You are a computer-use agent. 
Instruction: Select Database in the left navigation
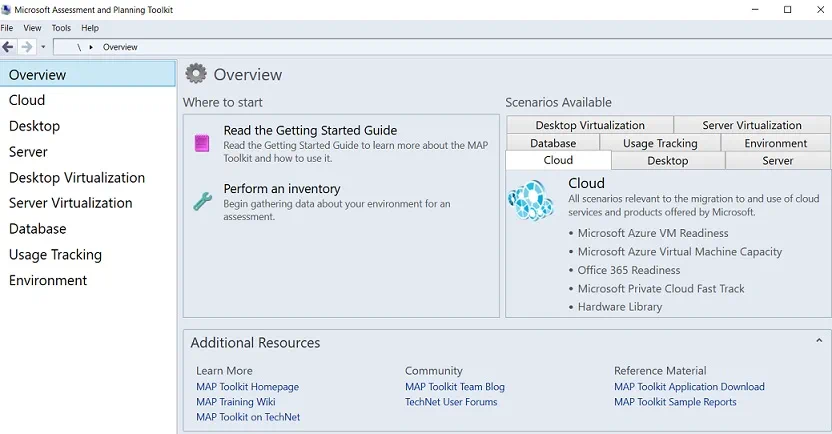[38, 229]
